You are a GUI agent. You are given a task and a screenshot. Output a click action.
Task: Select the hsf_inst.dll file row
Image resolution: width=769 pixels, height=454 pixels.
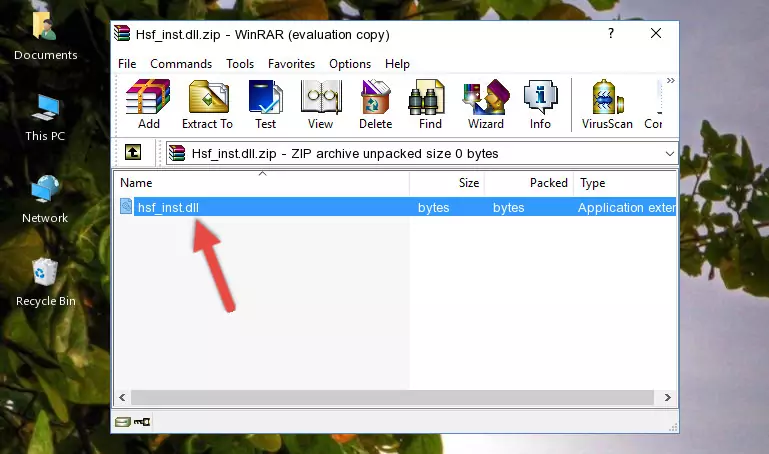coord(396,207)
